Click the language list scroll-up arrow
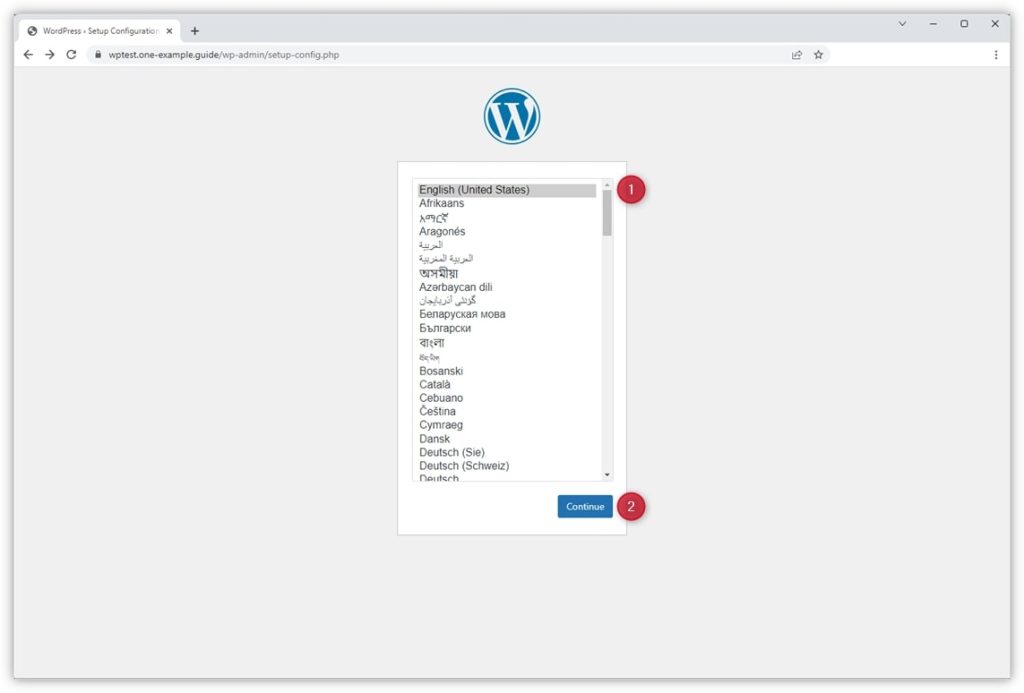The image size is (1024, 693). pyautogui.click(x=607, y=185)
